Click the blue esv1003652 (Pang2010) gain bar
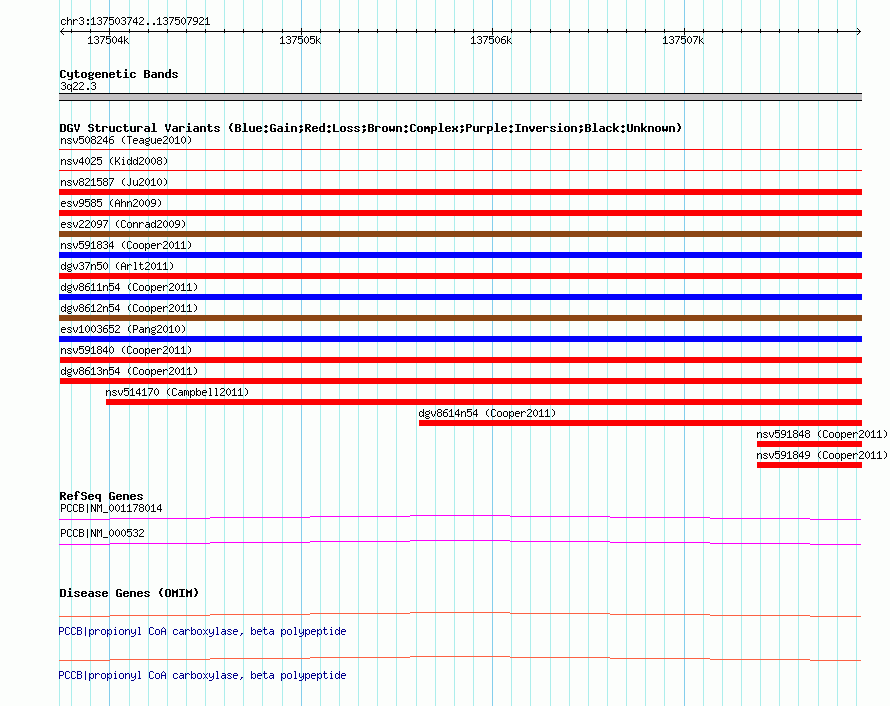The width and height of the screenshot is (890, 706). [460, 339]
